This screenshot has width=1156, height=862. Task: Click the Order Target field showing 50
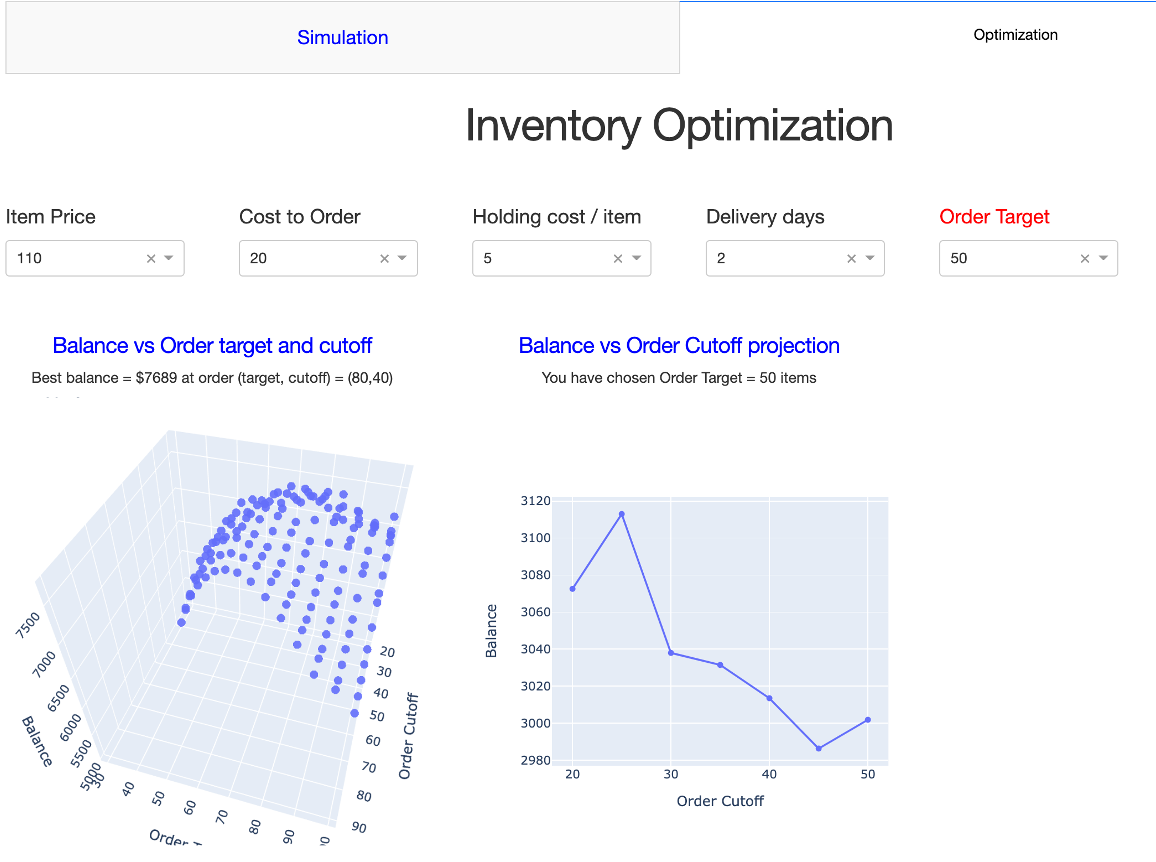coord(1005,258)
